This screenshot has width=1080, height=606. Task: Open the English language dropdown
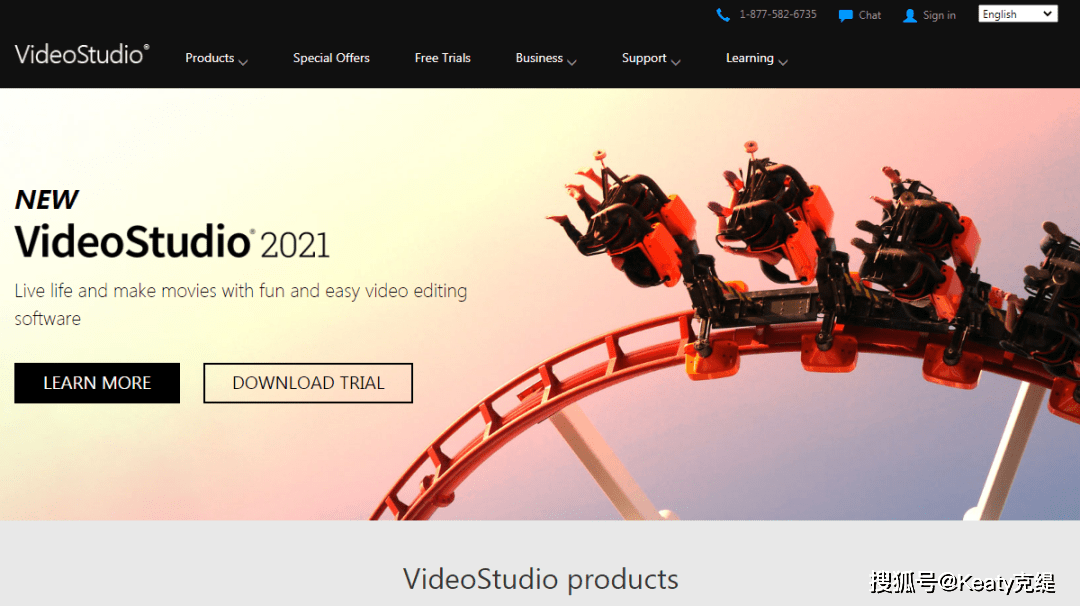[x=1018, y=14]
